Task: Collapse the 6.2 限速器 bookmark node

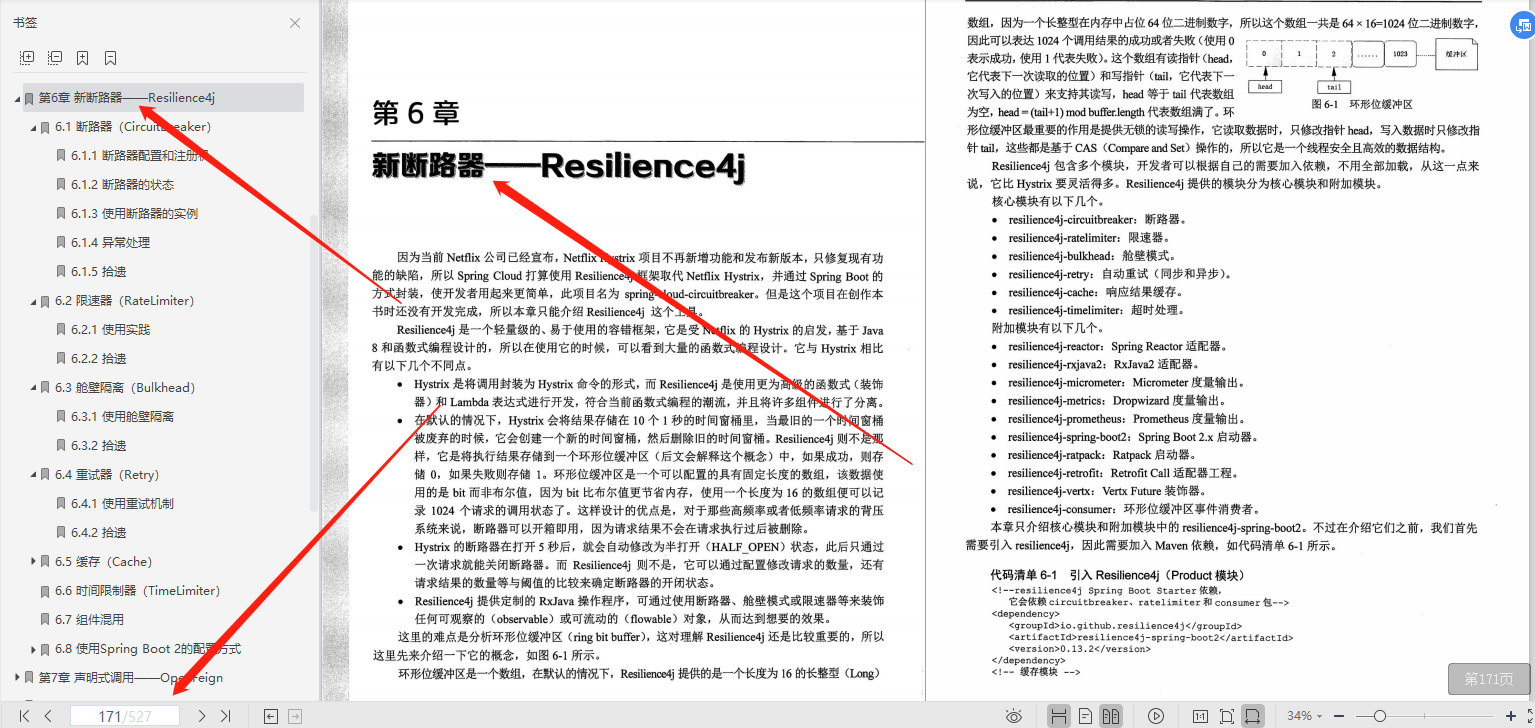Action: pyautogui.click(x=33, y=301)
